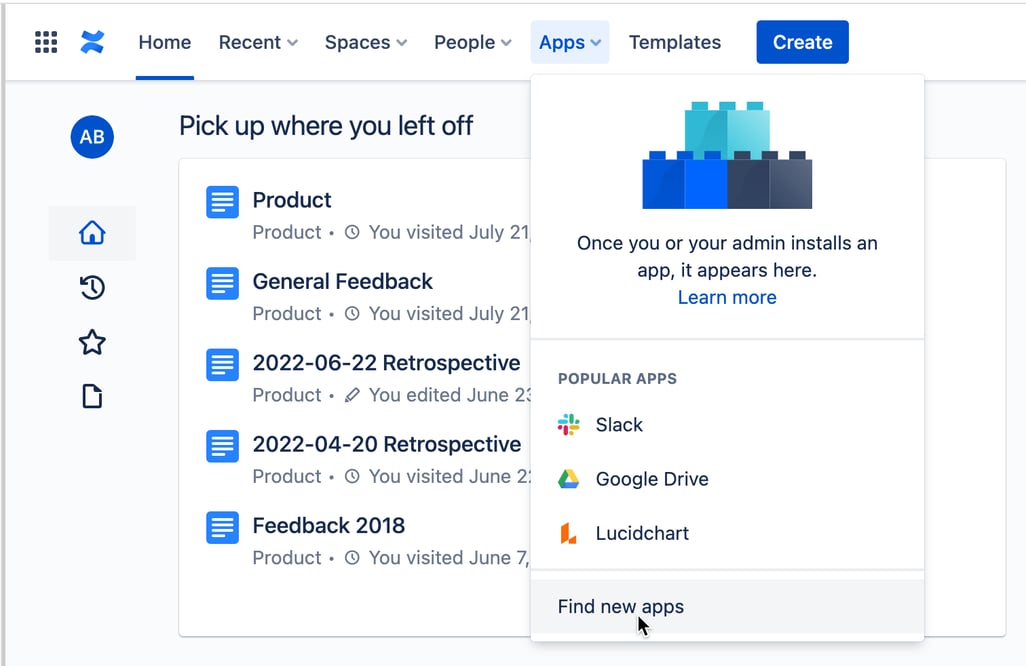Open the General Feedback page
1026x666 pixels.
(343, 282)
